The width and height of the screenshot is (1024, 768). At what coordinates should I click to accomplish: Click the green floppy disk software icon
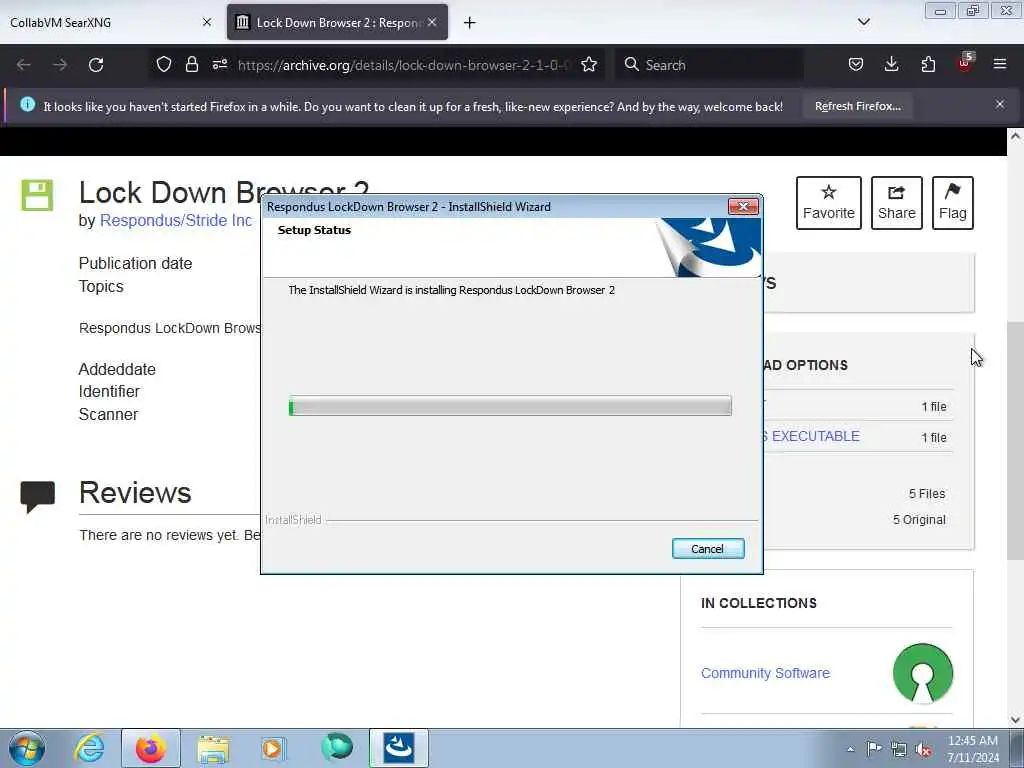37,195
